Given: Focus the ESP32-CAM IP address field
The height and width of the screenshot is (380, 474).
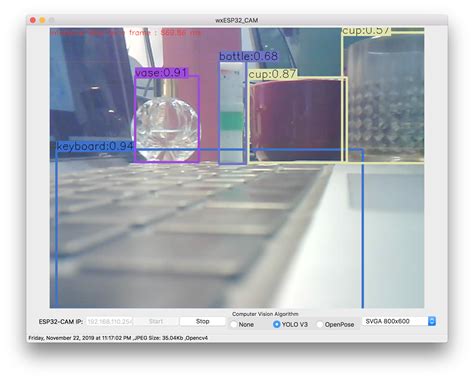Looking at the screenshot, I should pyautogui.click(x=109, y=322).
